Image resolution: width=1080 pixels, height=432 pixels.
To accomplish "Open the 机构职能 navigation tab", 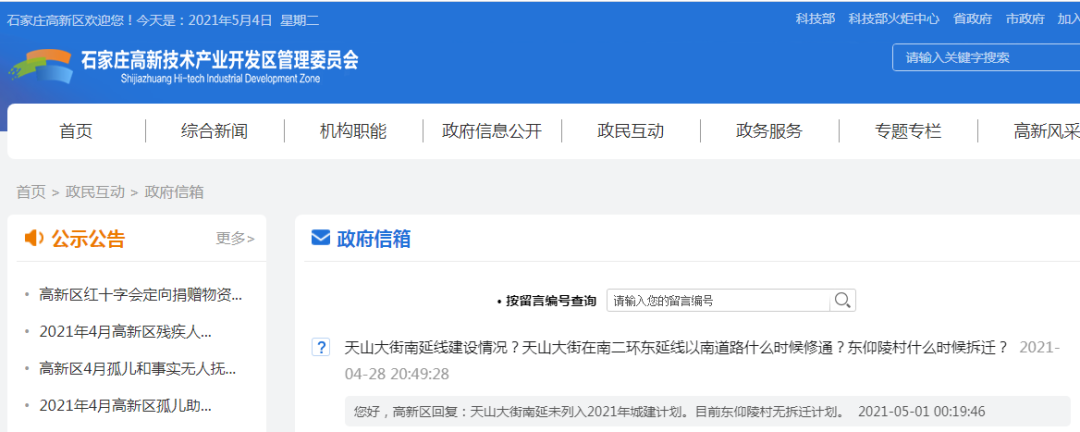I will click(x=353, y=131).
